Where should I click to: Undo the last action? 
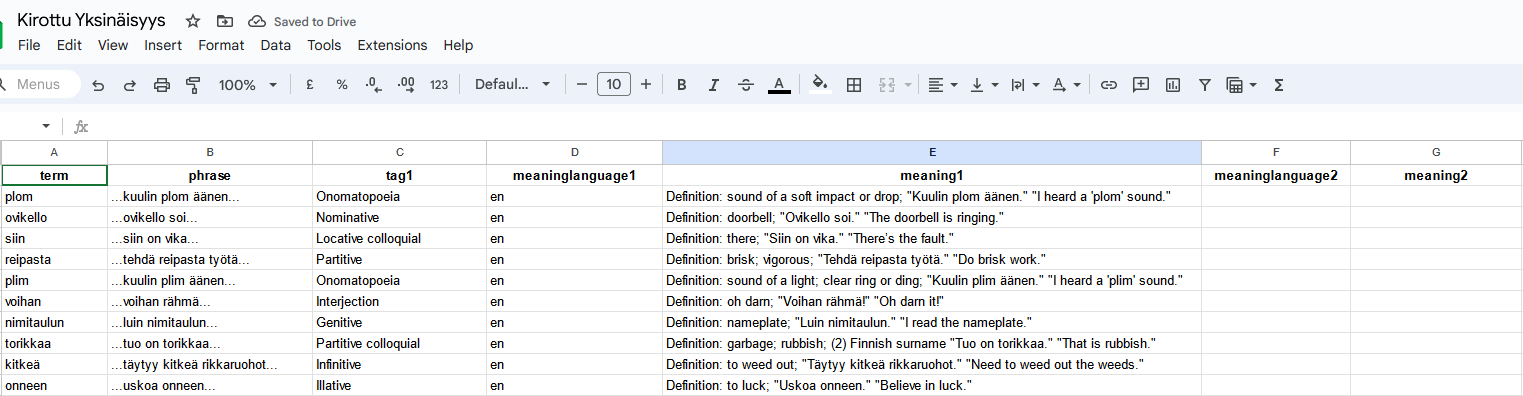tap(98, 85)
